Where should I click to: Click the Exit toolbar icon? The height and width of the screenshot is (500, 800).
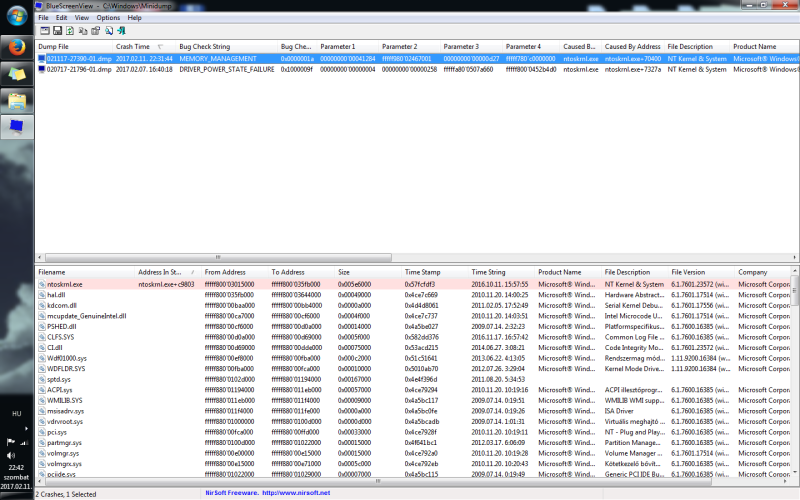(x=121, y=31)
